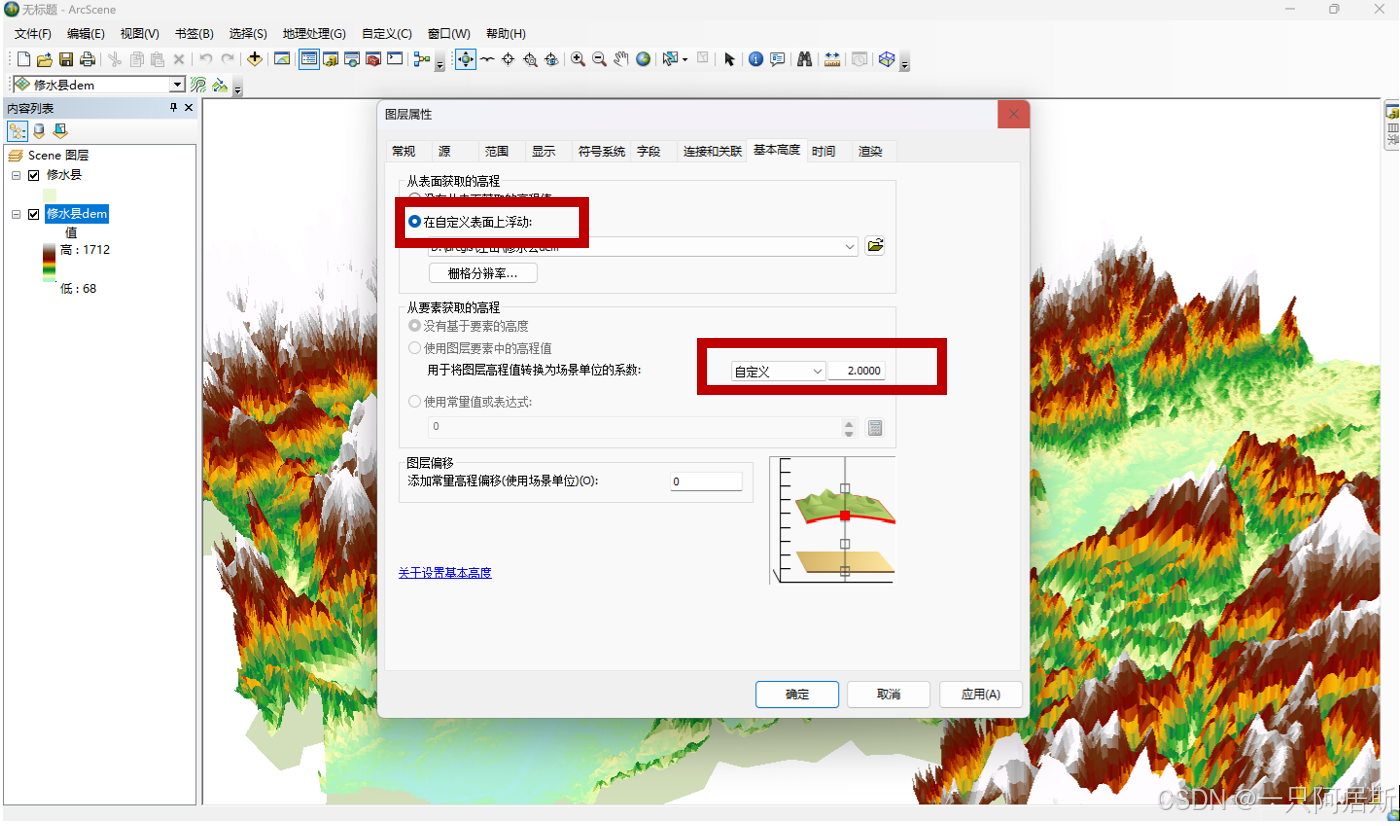Screen dimensions: 1400x826
Task: Open the Python window icon
Action: coord(395,59)
